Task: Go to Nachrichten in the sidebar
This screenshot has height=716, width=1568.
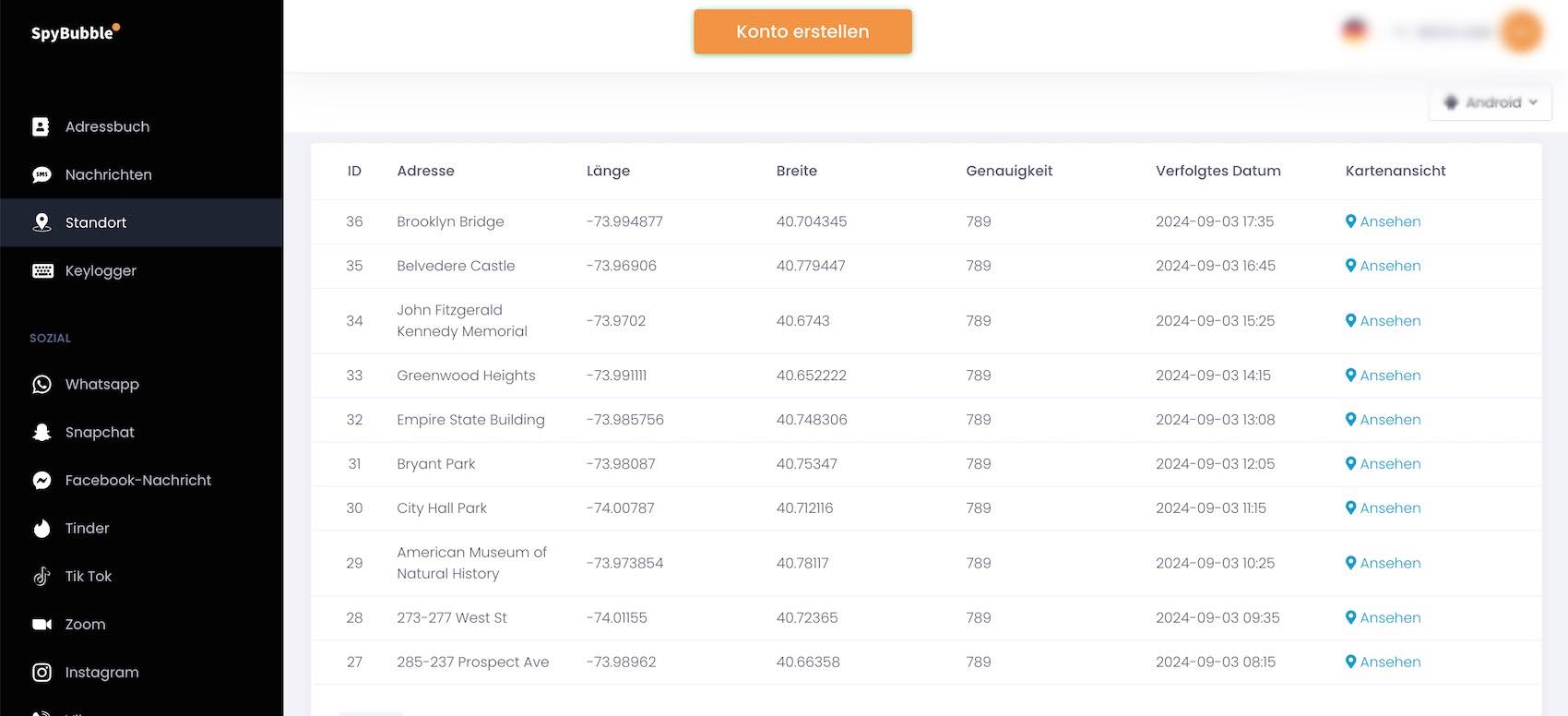Action: (141, 174)
